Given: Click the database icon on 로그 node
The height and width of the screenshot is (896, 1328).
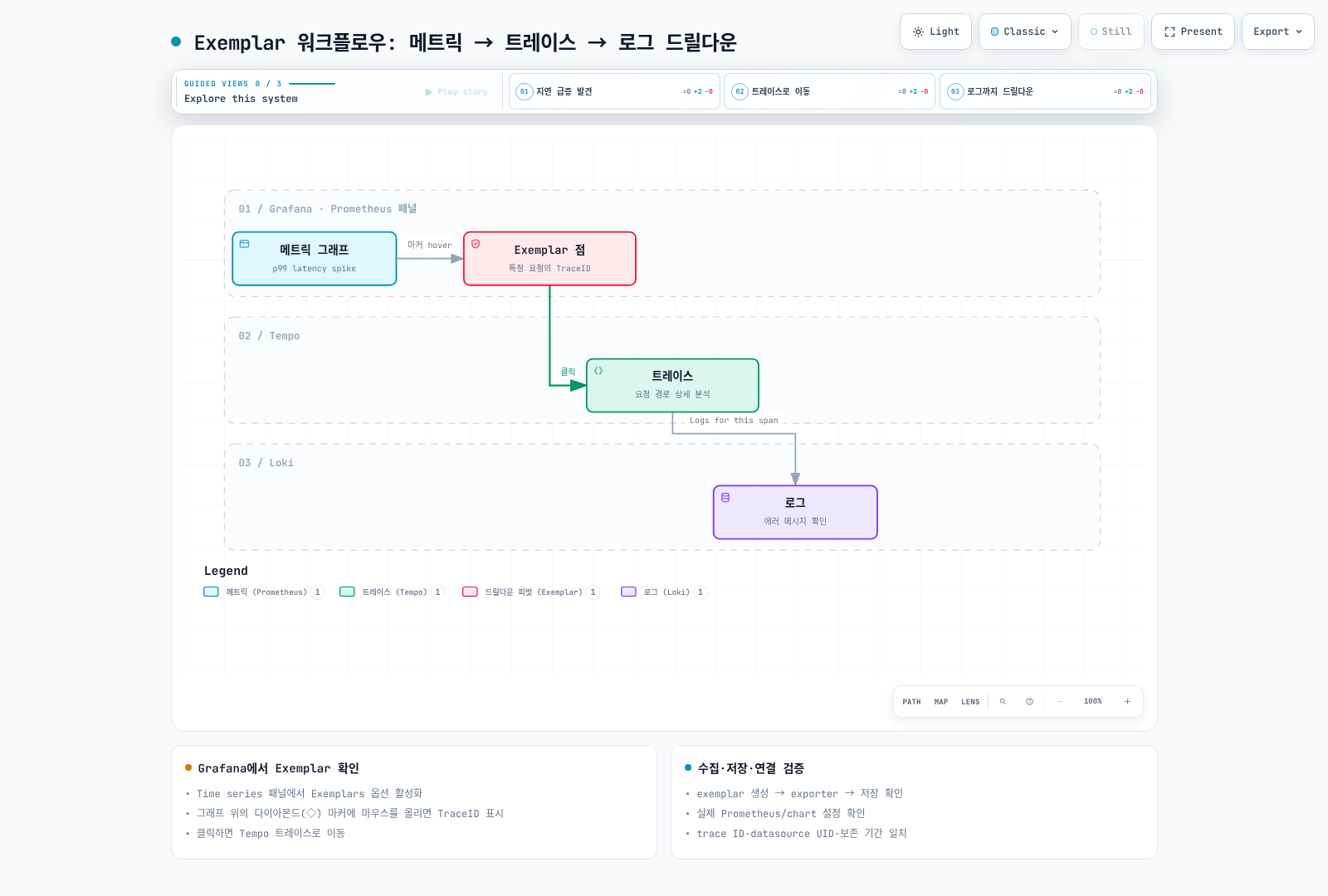Looking at the screenshot, I should (725, 498).
